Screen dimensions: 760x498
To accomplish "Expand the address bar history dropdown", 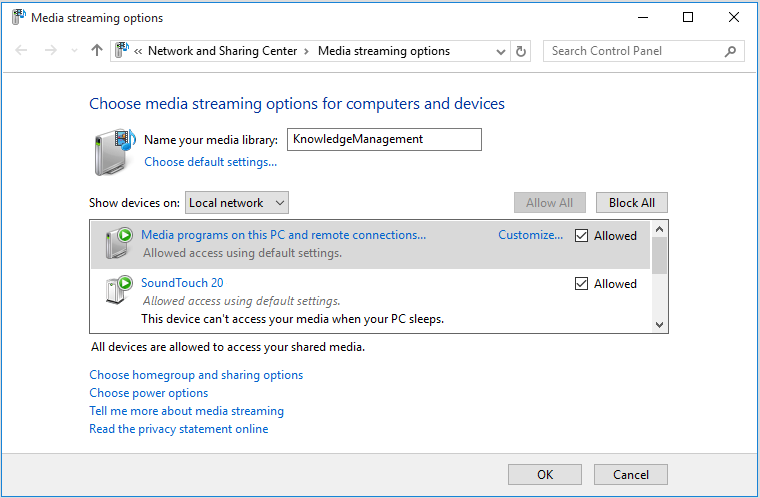I will (500, 51).
